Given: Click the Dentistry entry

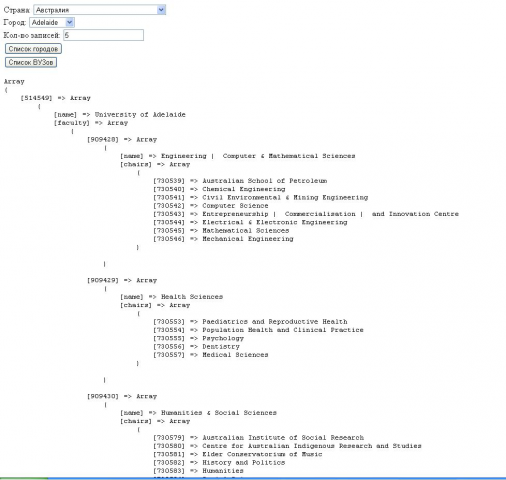Looking at the screenshot, I should click(x=196, y=347).
